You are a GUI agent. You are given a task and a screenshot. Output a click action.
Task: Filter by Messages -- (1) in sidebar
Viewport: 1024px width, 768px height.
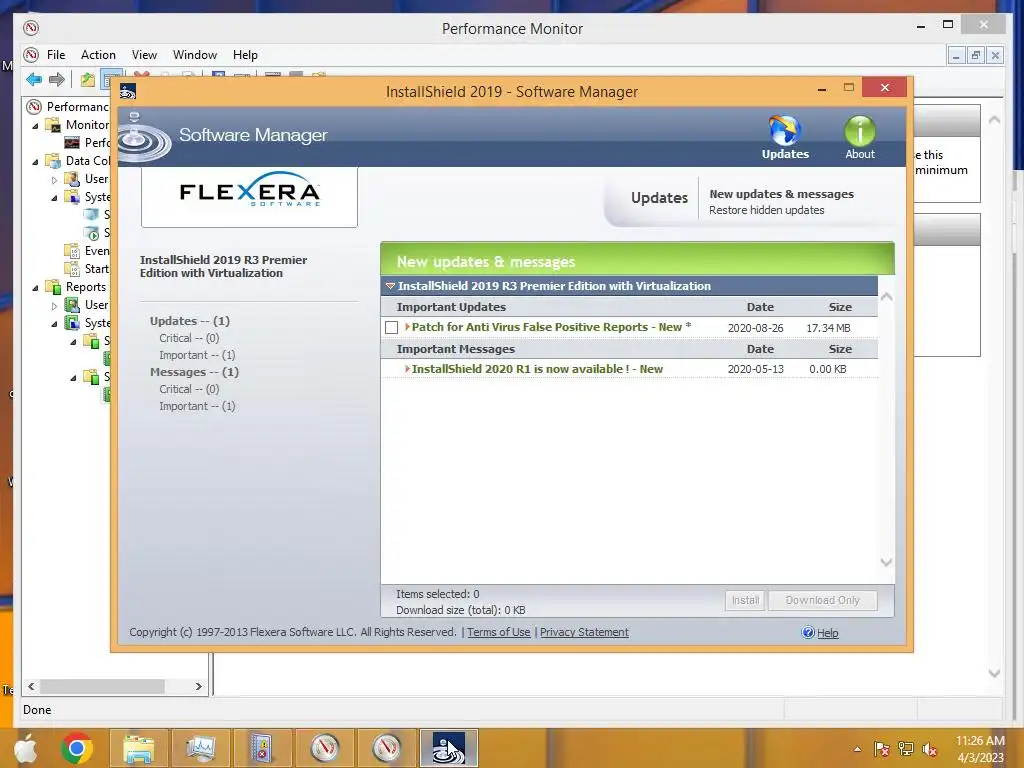[194, 372]
